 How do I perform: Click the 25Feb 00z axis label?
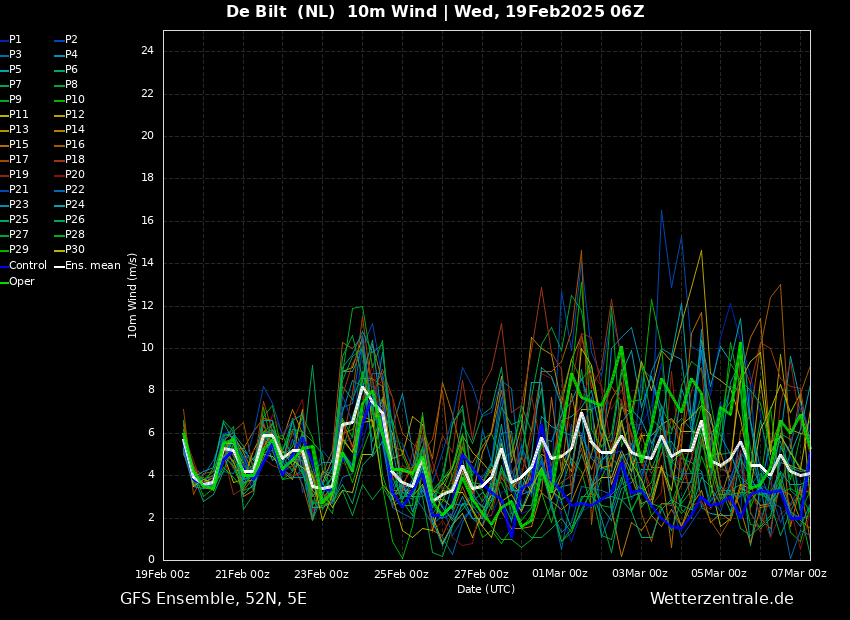(401, 574)
